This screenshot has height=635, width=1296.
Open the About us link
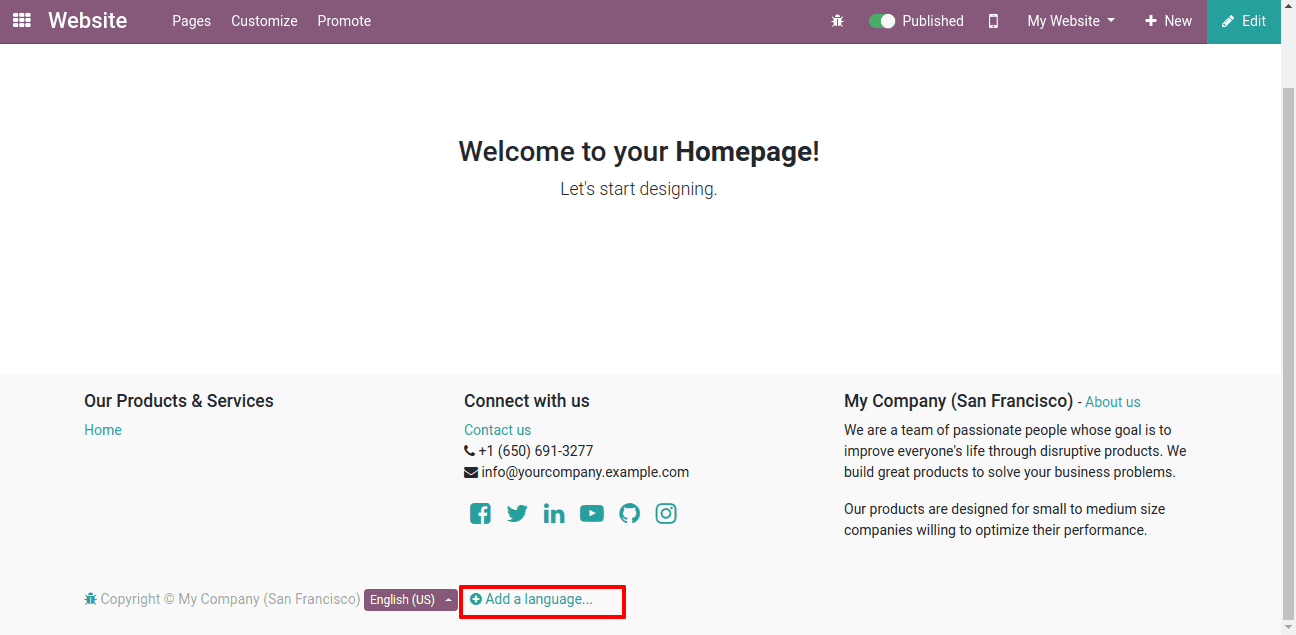click(1113, 402)
